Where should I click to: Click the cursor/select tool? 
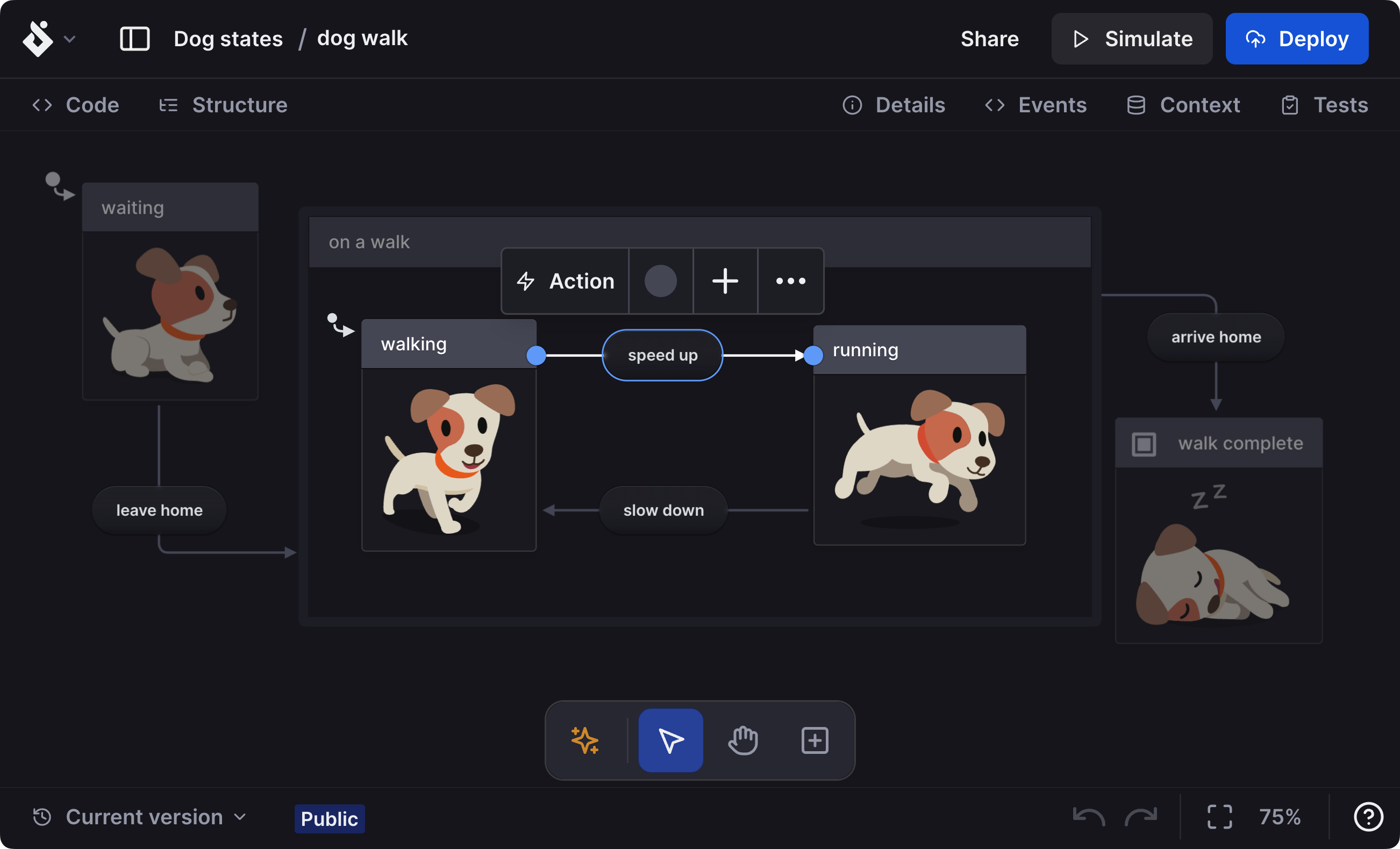671,740
